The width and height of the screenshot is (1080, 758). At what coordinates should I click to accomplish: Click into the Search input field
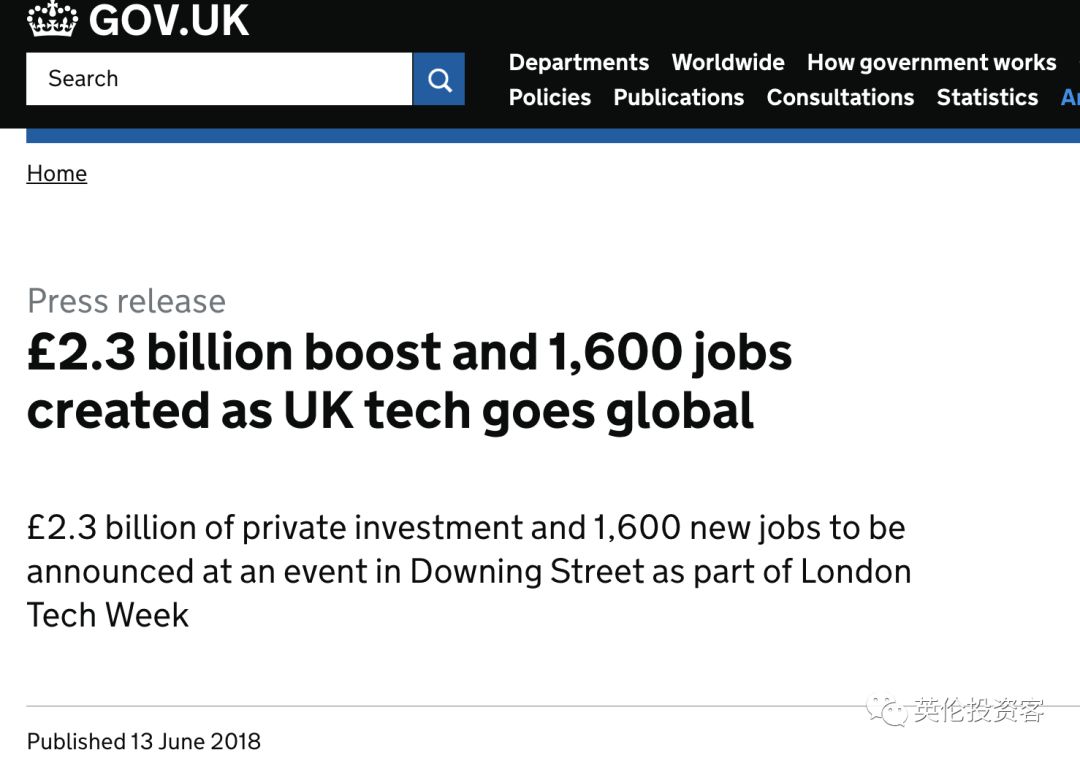click(219, 79)
